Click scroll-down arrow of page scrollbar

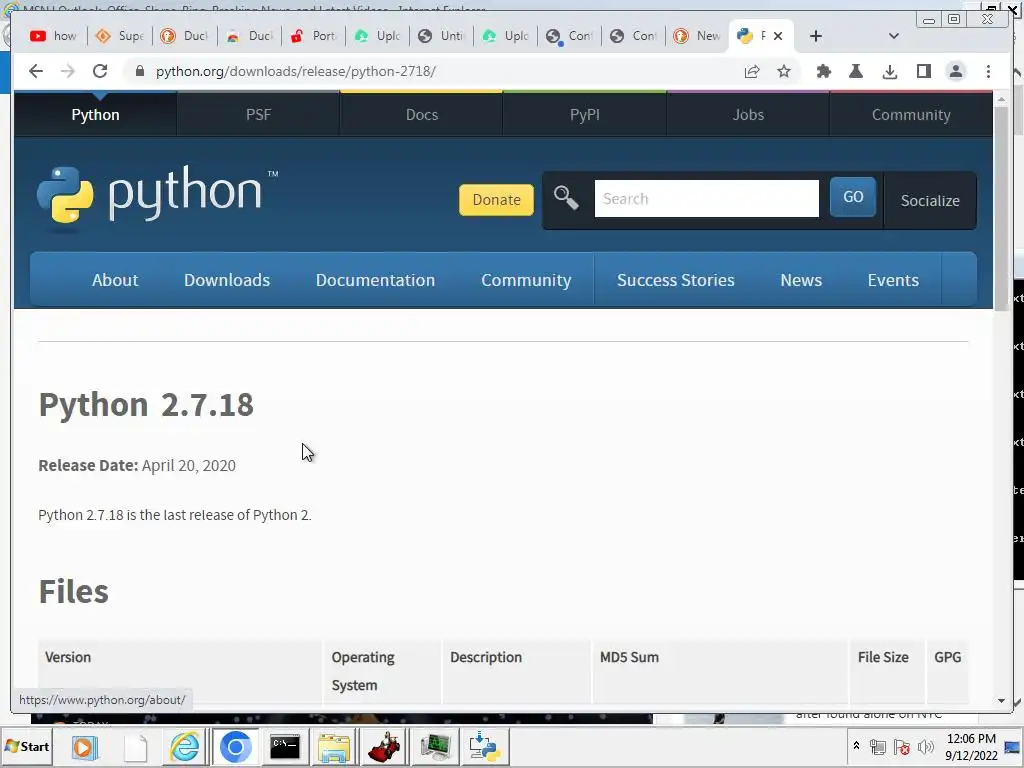point(1001,701)
